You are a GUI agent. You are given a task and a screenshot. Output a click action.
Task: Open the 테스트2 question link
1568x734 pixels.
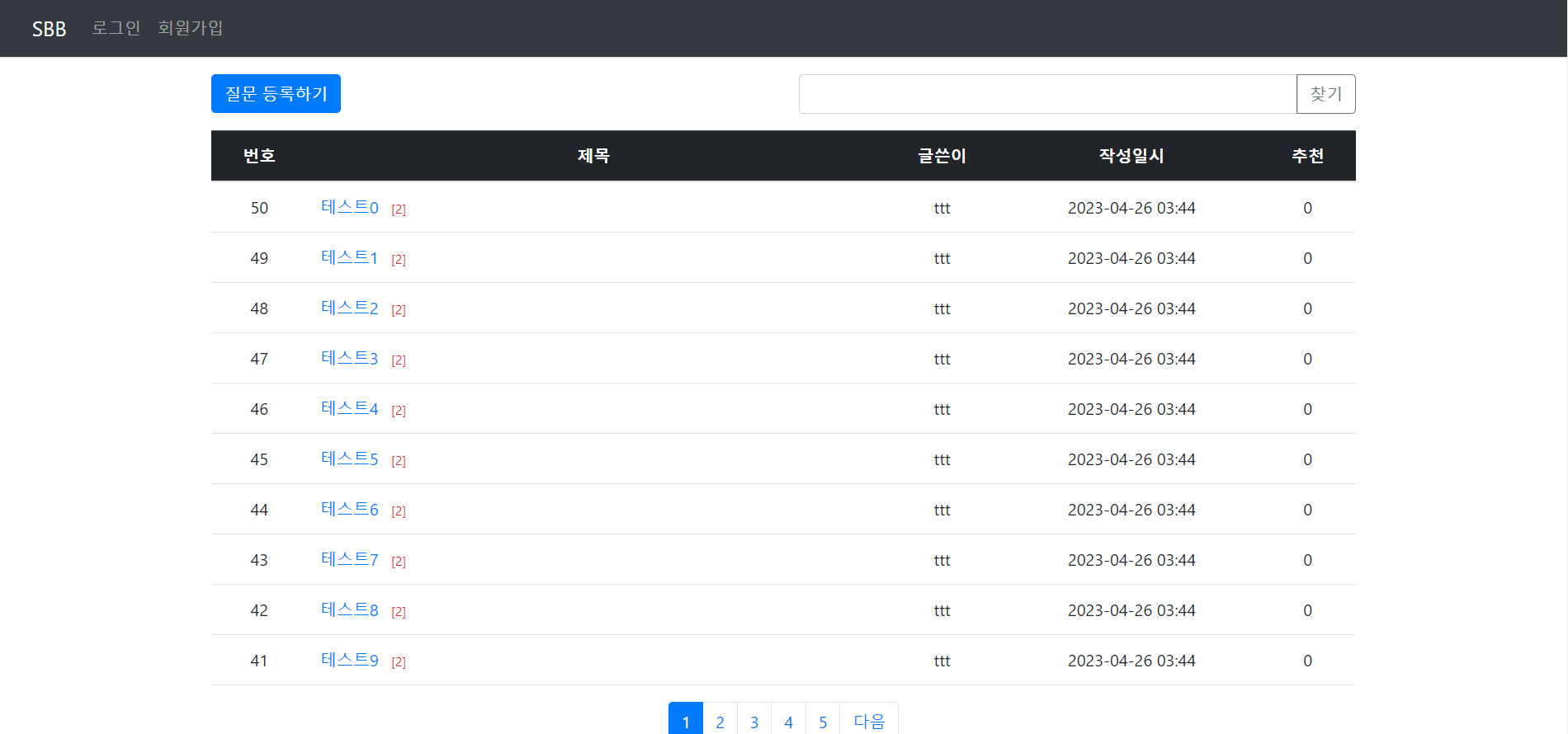[x=350, y=308]
